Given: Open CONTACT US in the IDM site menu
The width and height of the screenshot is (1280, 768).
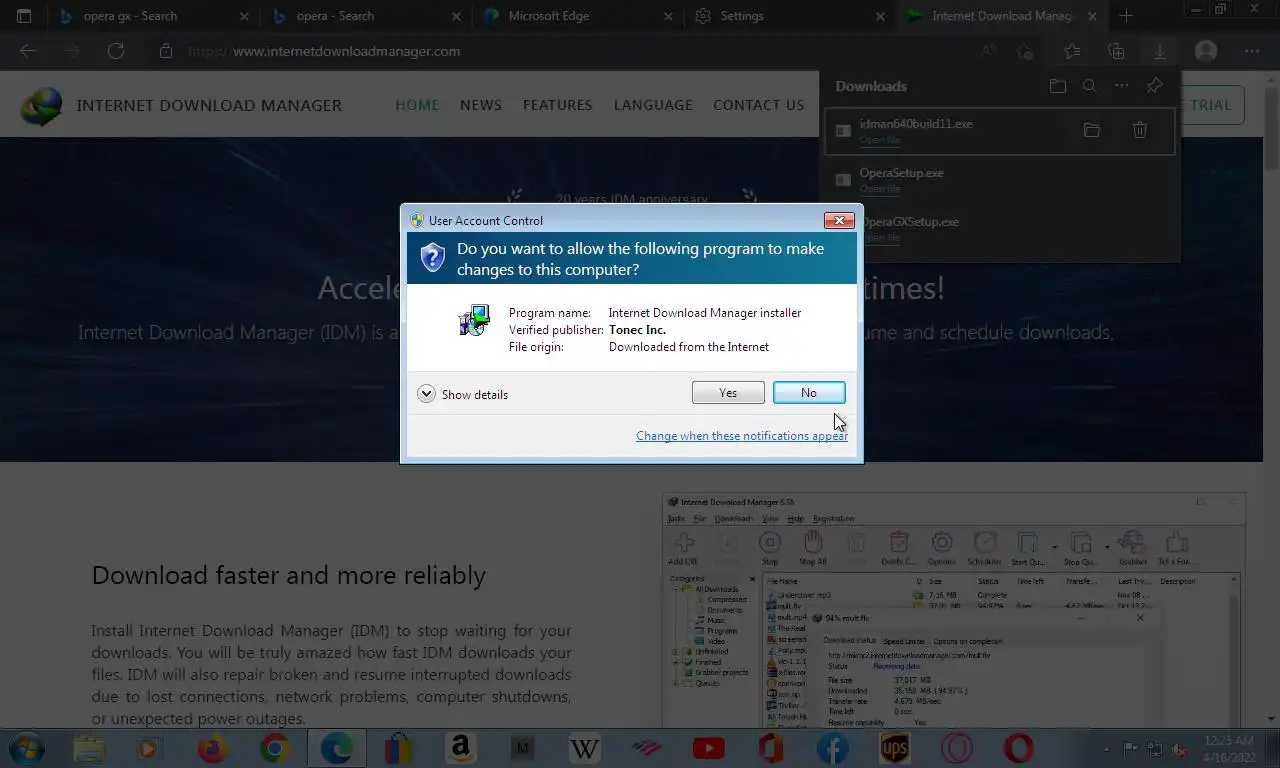Looking at the screenshot, I should tap(759, 105).
